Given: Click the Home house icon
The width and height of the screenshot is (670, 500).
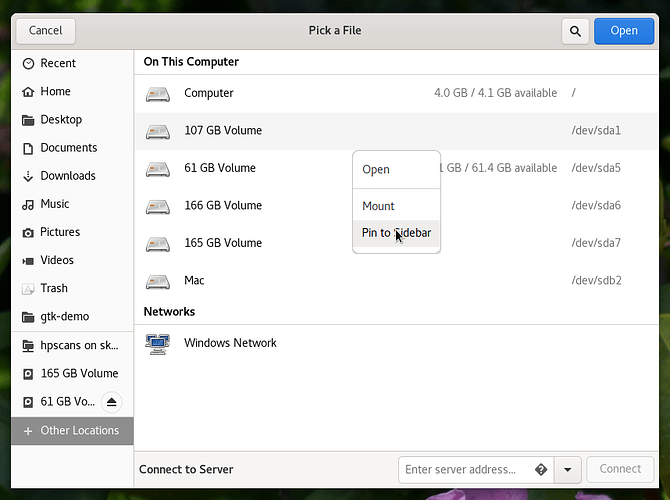Looking at the screenshot, I should [x=28, y=92].
